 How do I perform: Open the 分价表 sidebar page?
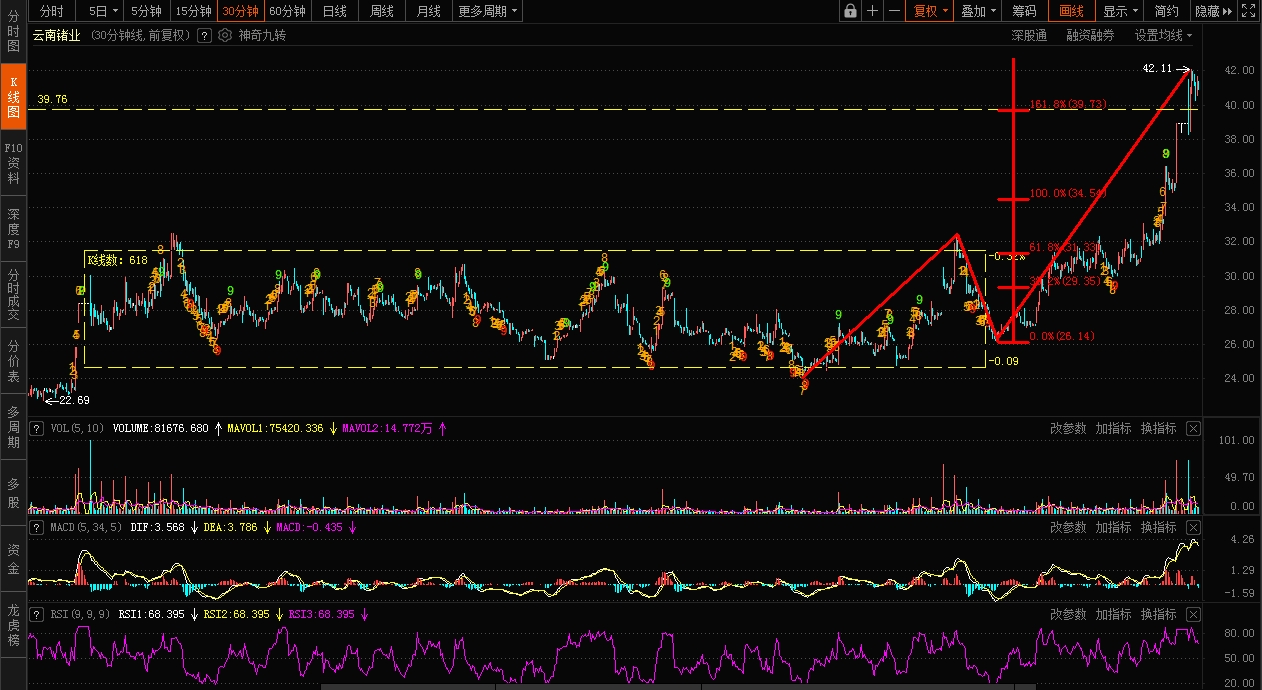(x=14, y=361)
